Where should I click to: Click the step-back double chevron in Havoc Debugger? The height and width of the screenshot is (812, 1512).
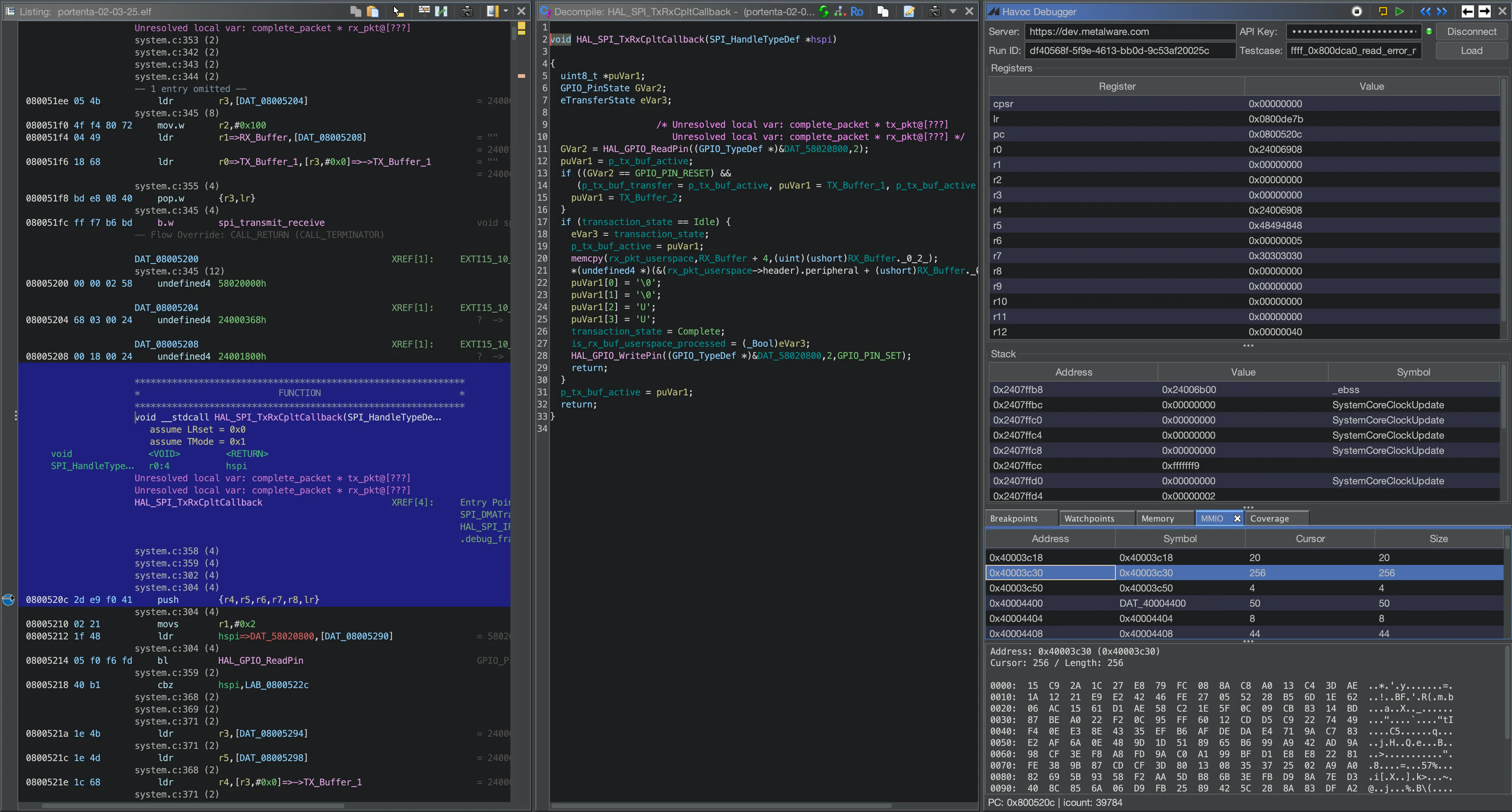point(1426,11)
